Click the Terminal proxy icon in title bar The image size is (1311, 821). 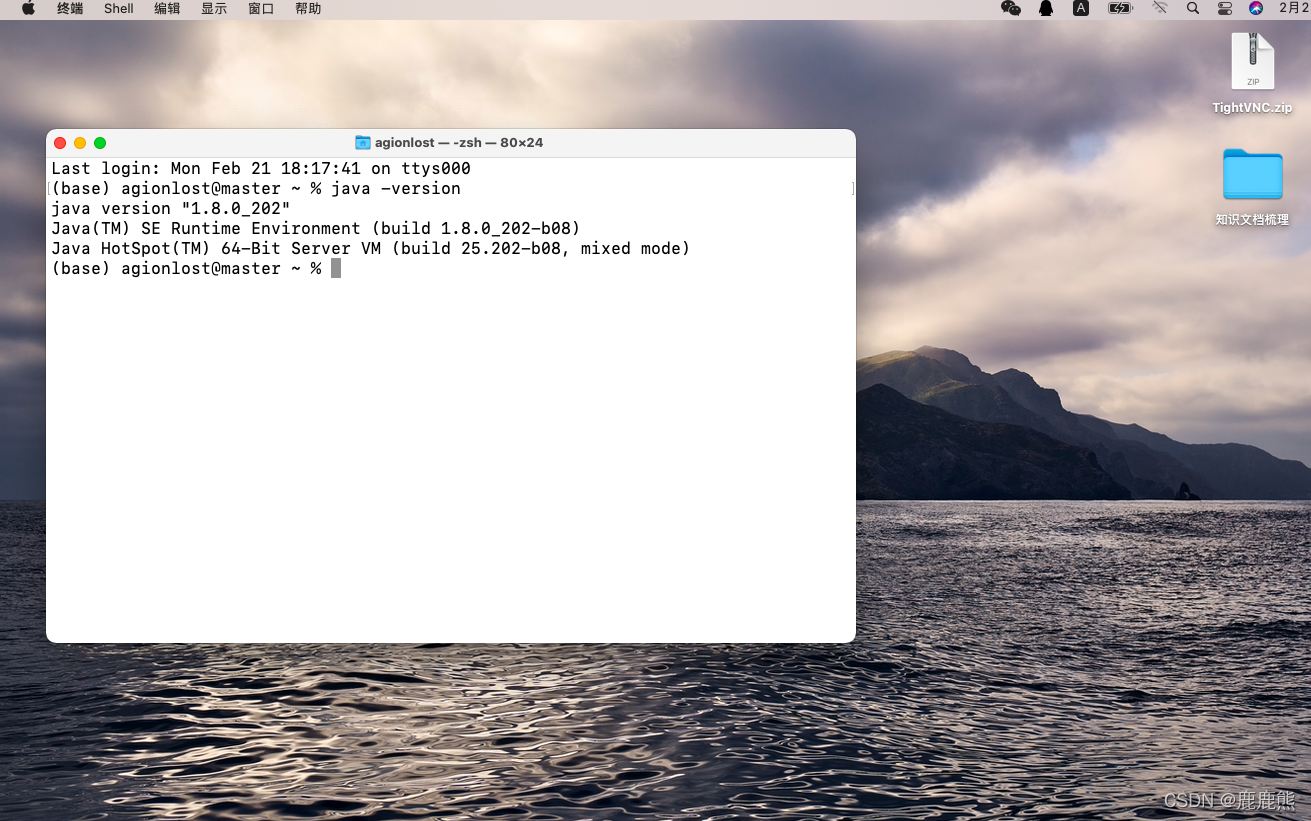pos(362,142)
